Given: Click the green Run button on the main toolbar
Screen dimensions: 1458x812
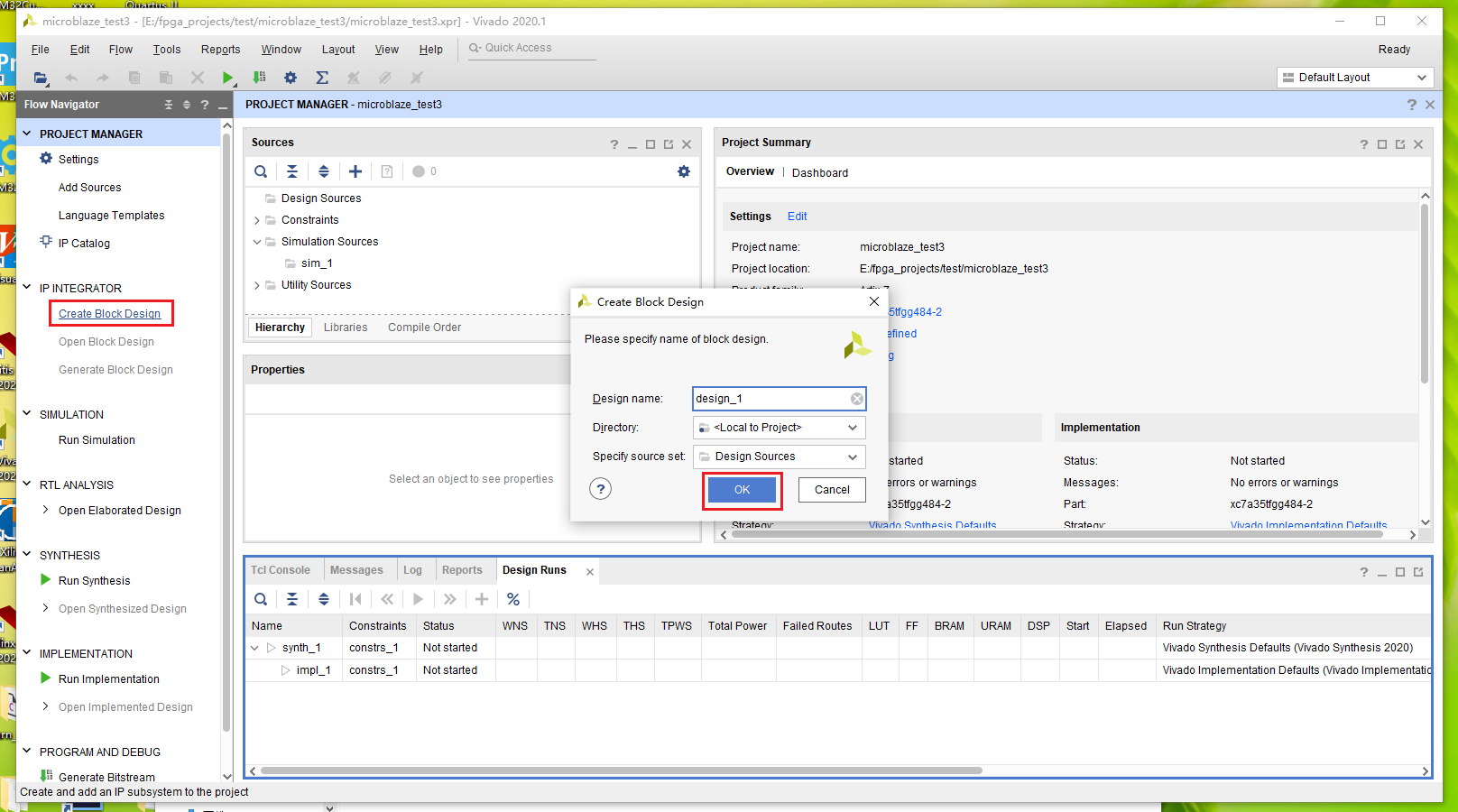Looking at the screenshot, I should click(x=227, y=78).
